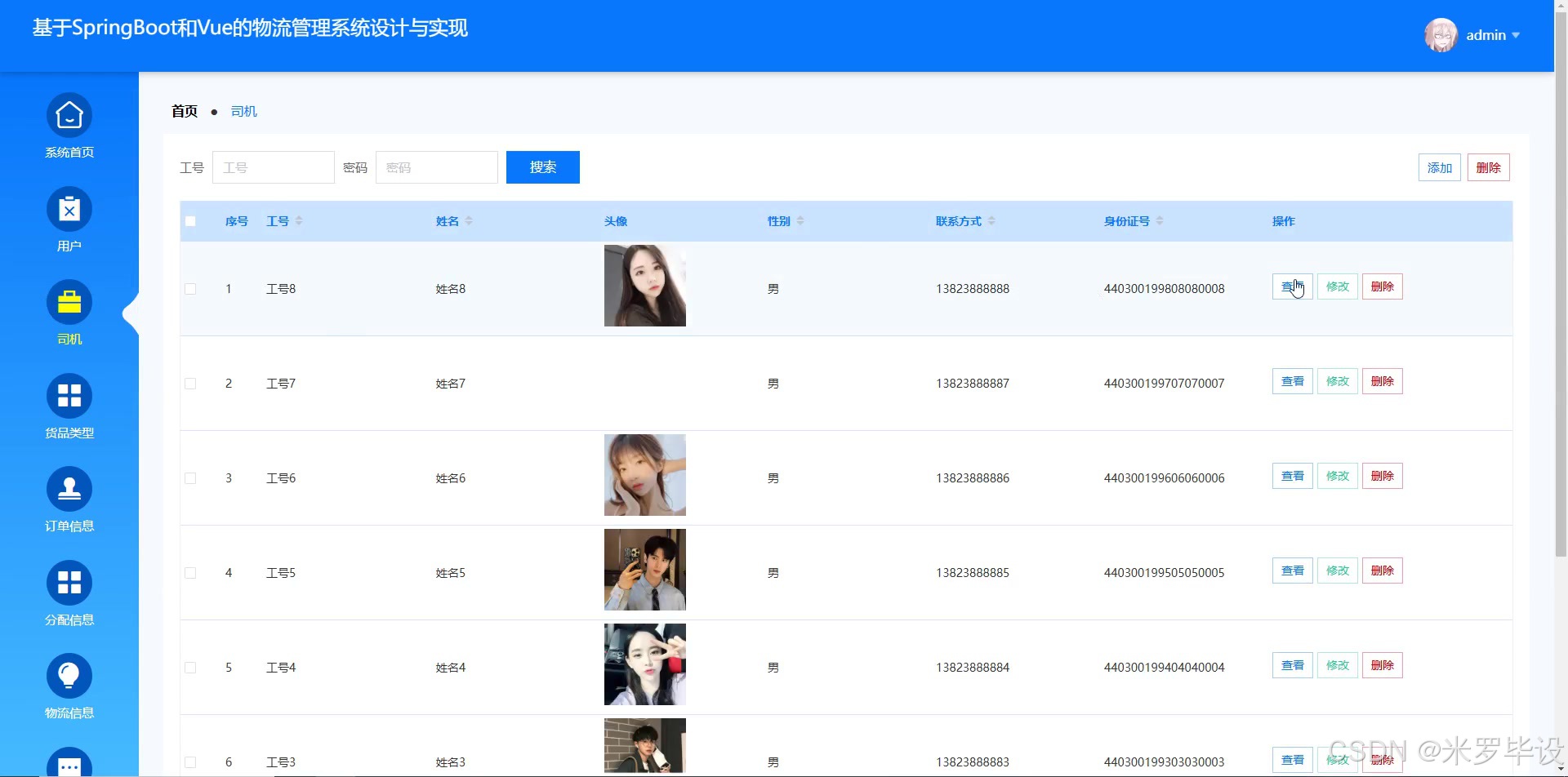
Task: View details of 工号8
Action: [x=1293, y=286]
